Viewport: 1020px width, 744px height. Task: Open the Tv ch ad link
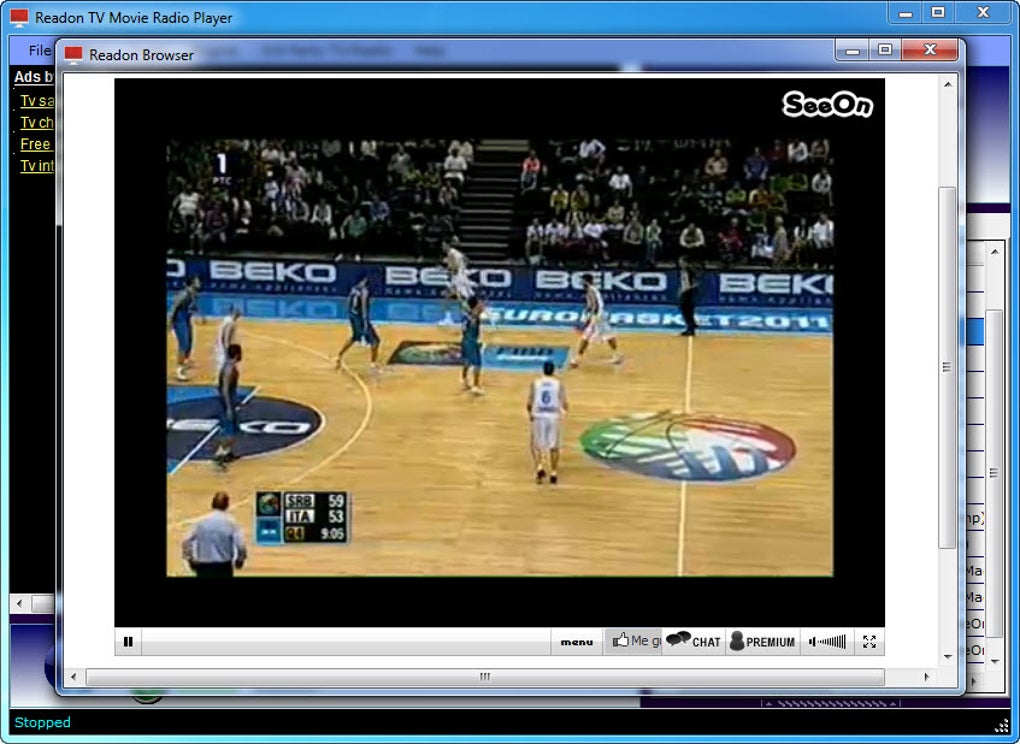[37, 122]
